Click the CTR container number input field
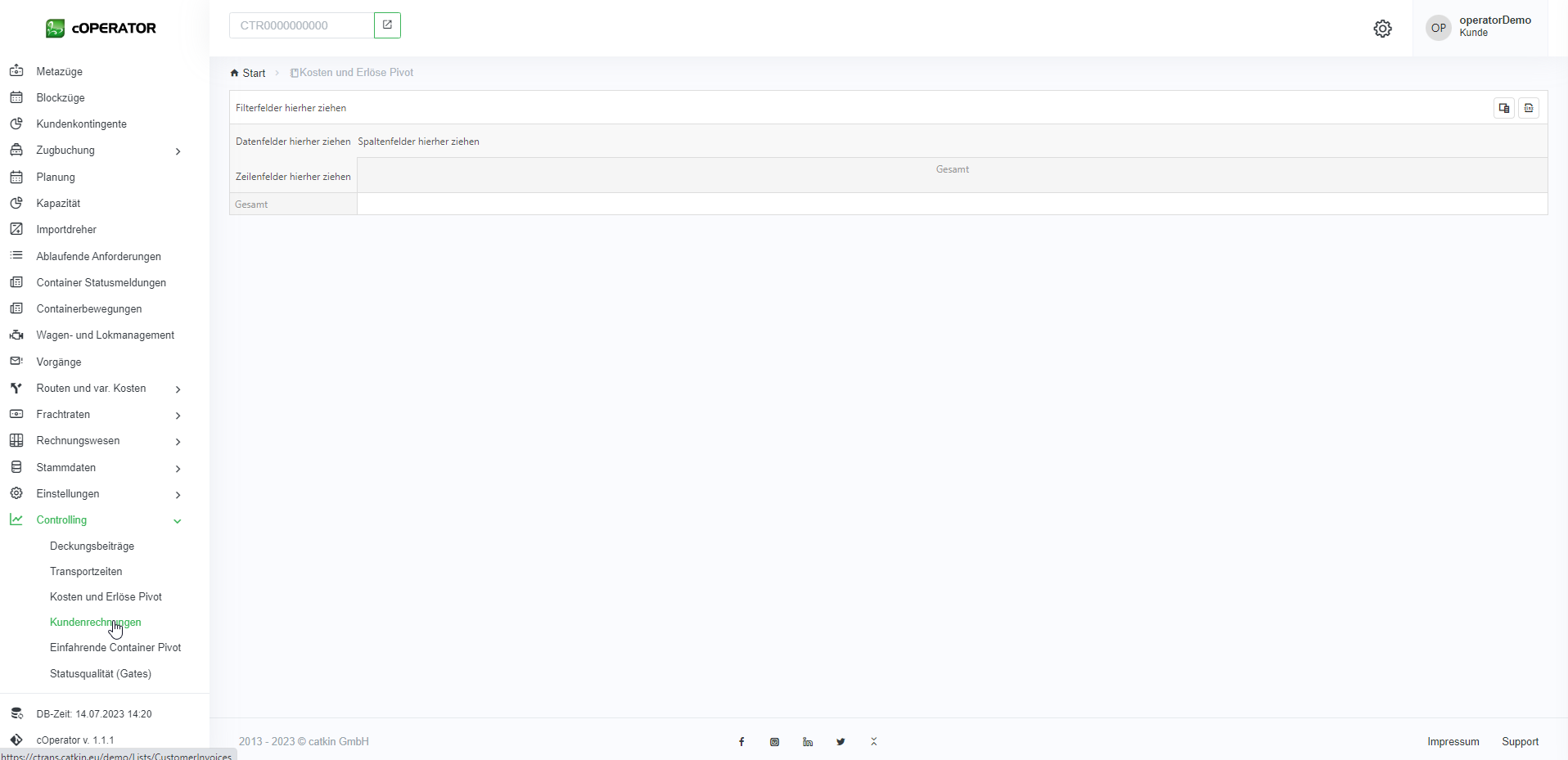Image resolution: width=1568 pixels, height=760 pixels. [301, 25]
